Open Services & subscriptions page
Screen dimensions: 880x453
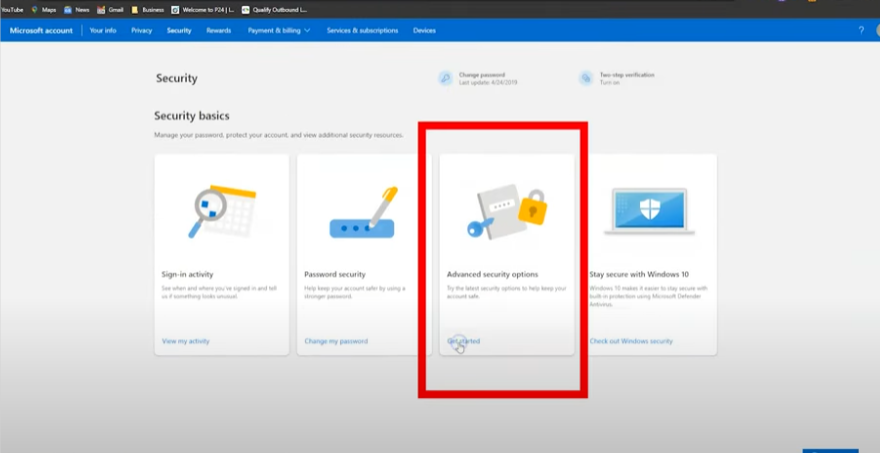tap(362, 31)
